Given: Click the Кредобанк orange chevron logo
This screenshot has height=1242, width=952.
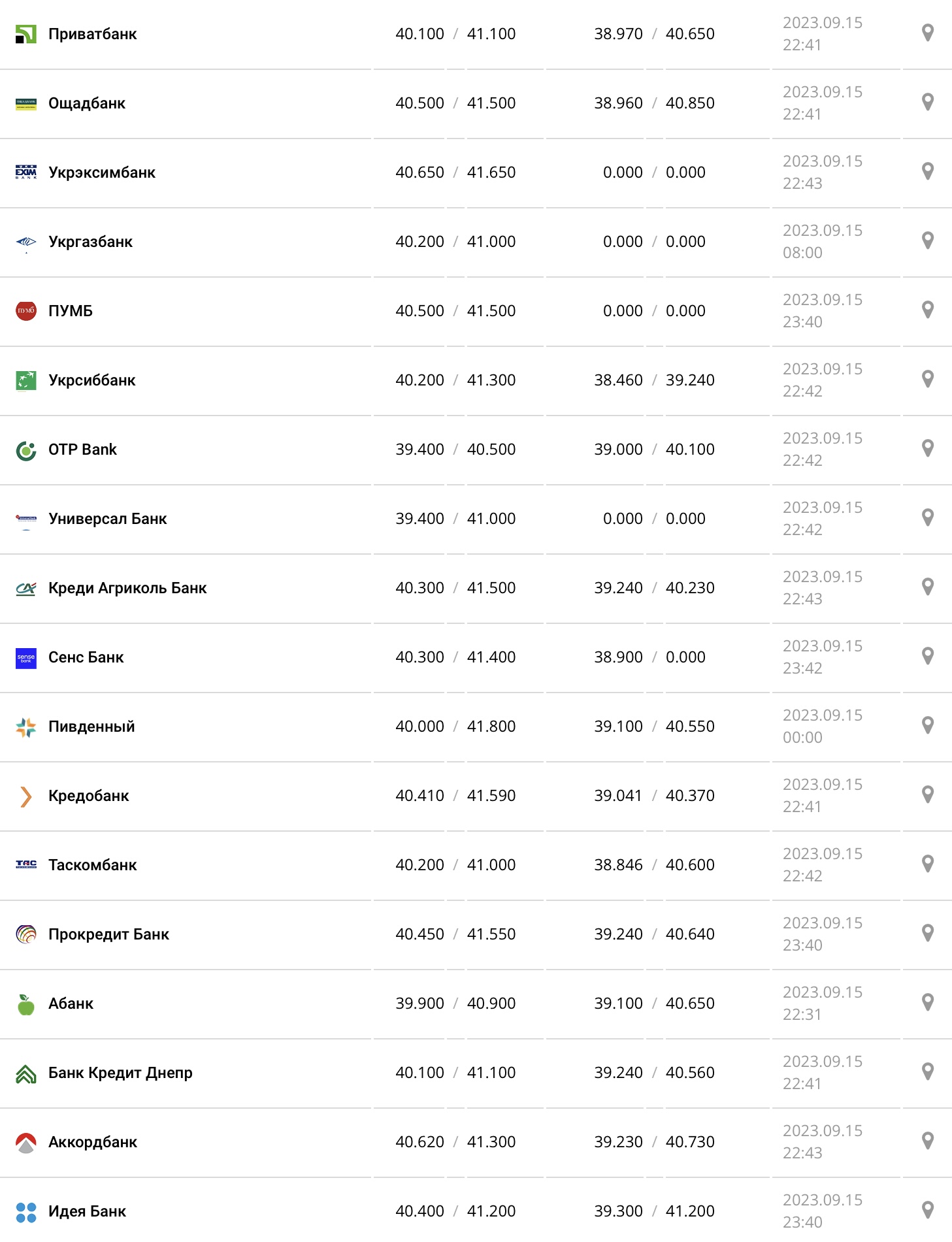Looking at the screenshot, I should pos(25,796).
